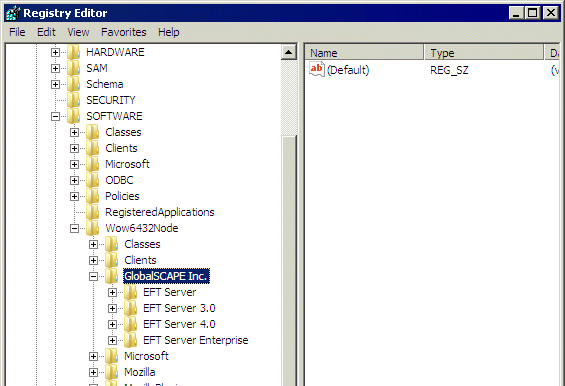Click the tree scrollbar up arrow
565x386 pixels.
pyautogui.click(x=289, y=52)
